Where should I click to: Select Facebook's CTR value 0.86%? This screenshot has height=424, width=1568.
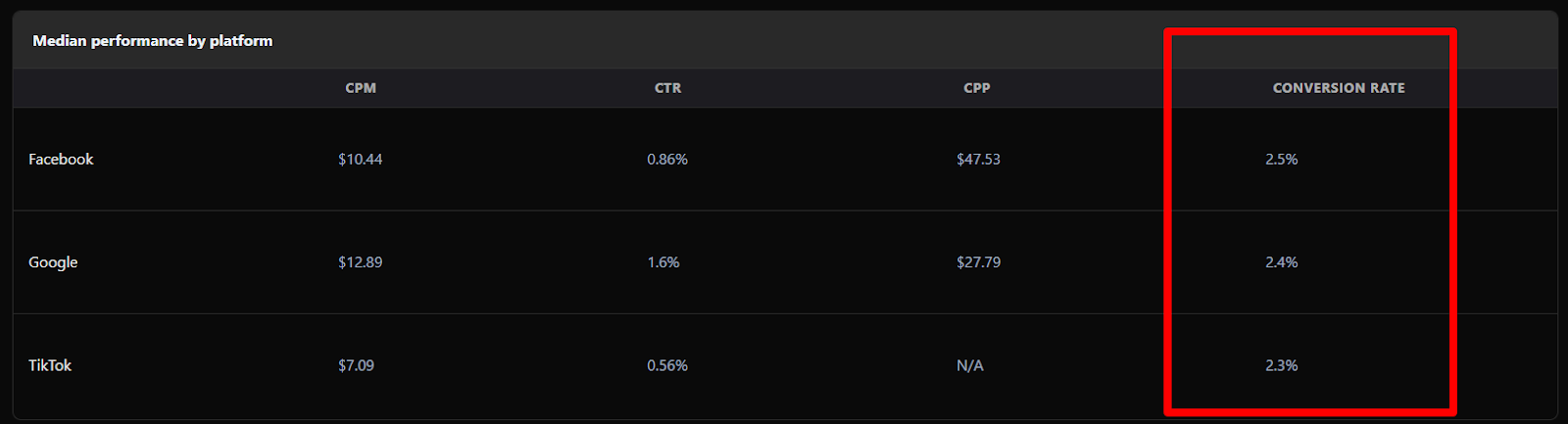click(667, 160)
